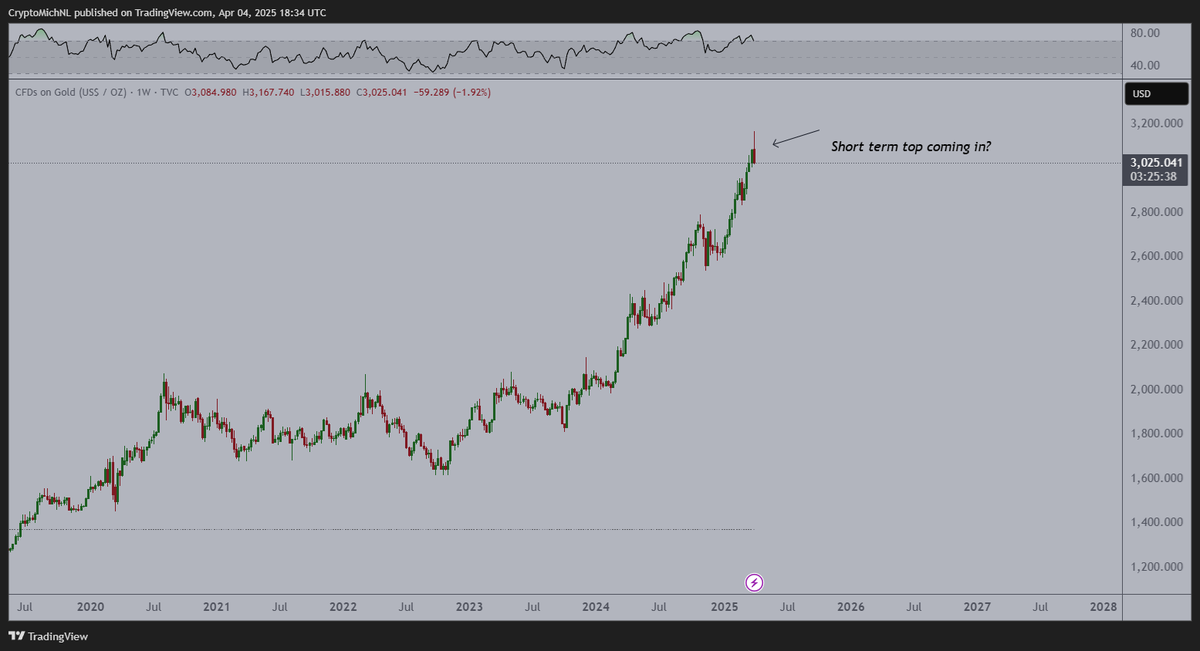Click the close value C3,025.041
Image resolution: width=1200 pixels, height=651 pixels.
pos(383,92)
